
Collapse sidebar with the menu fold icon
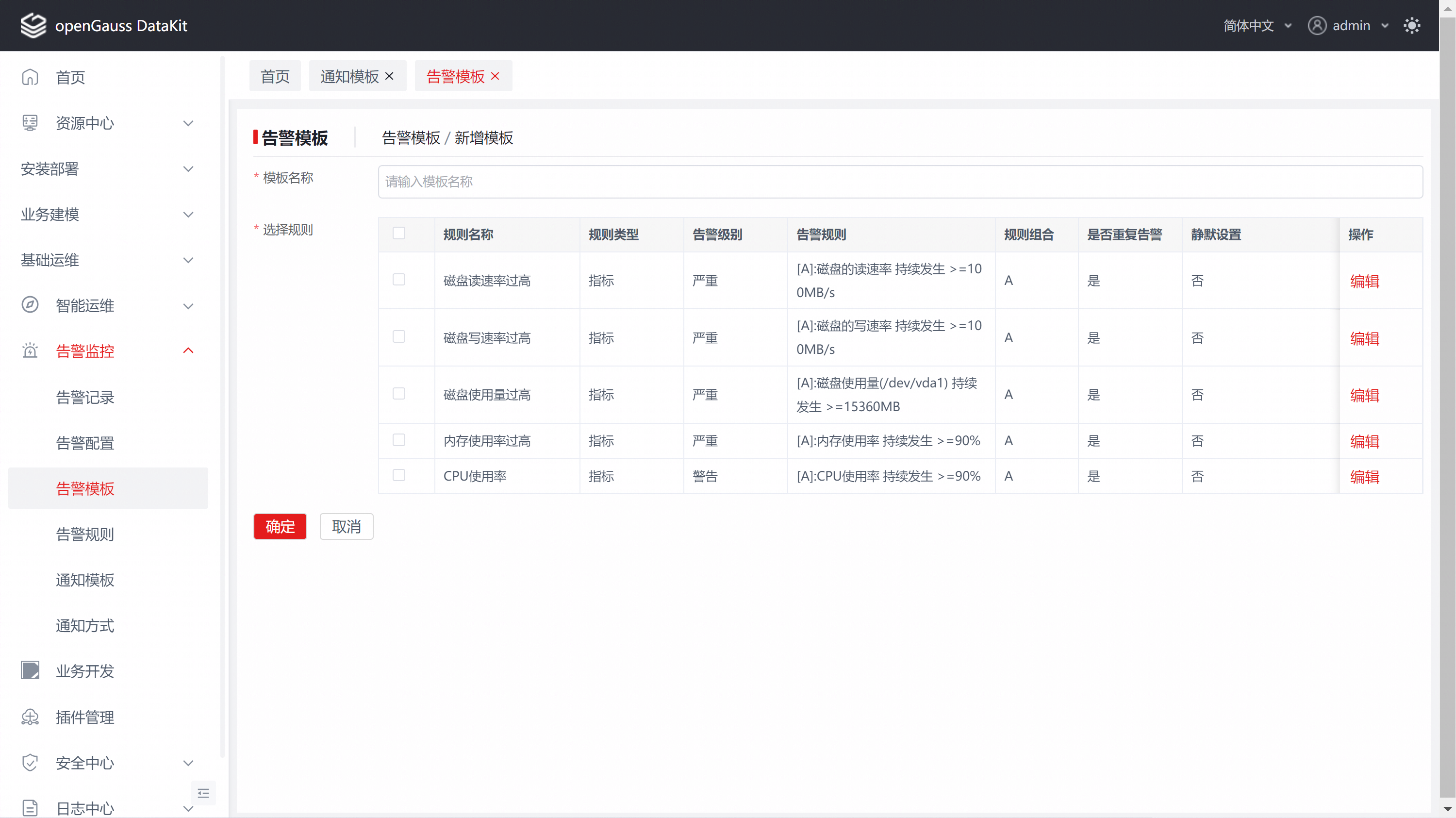tap(203, 793)
